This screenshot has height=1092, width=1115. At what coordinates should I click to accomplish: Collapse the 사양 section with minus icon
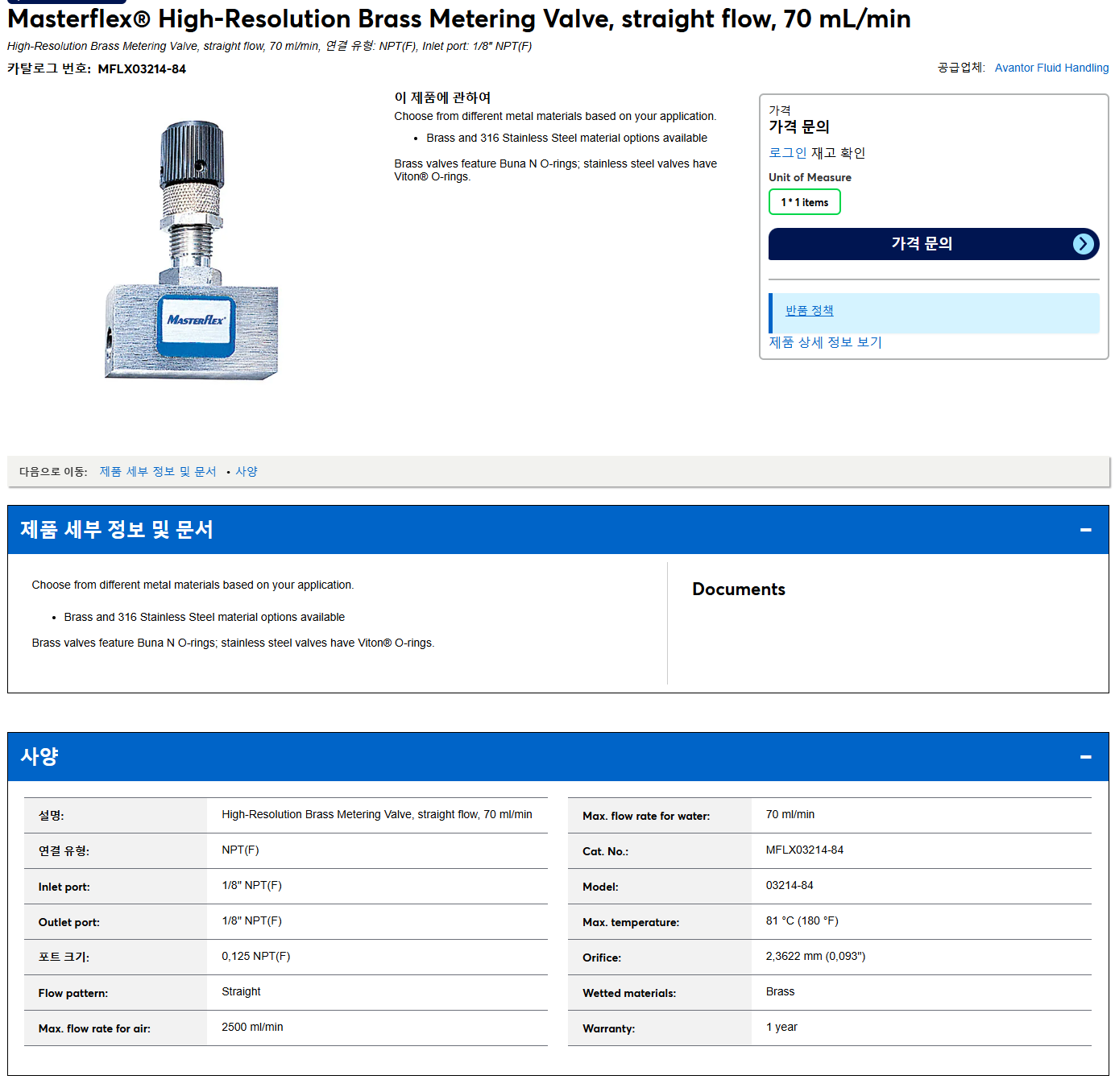click(1085, 757)
